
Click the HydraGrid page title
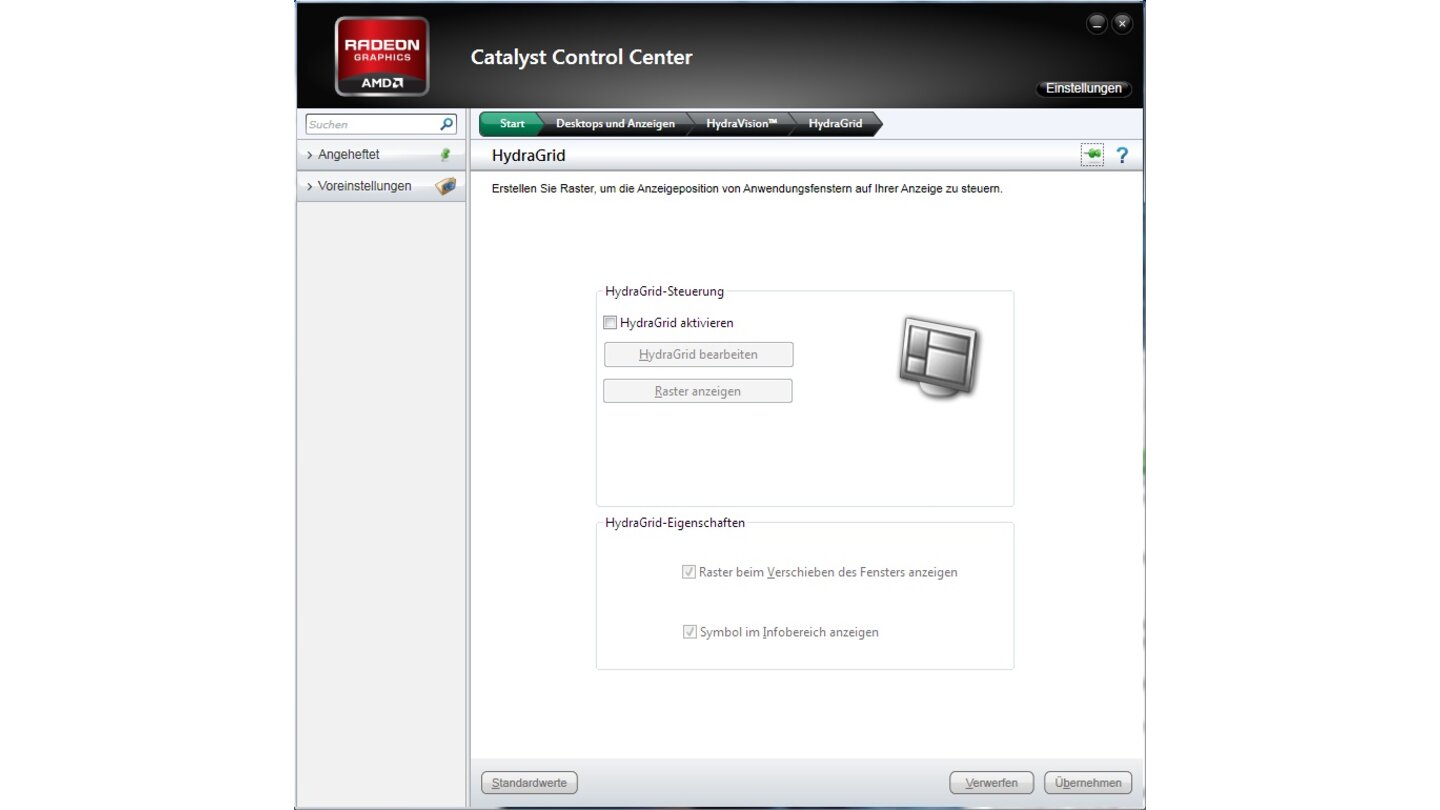tap(529, 156)
